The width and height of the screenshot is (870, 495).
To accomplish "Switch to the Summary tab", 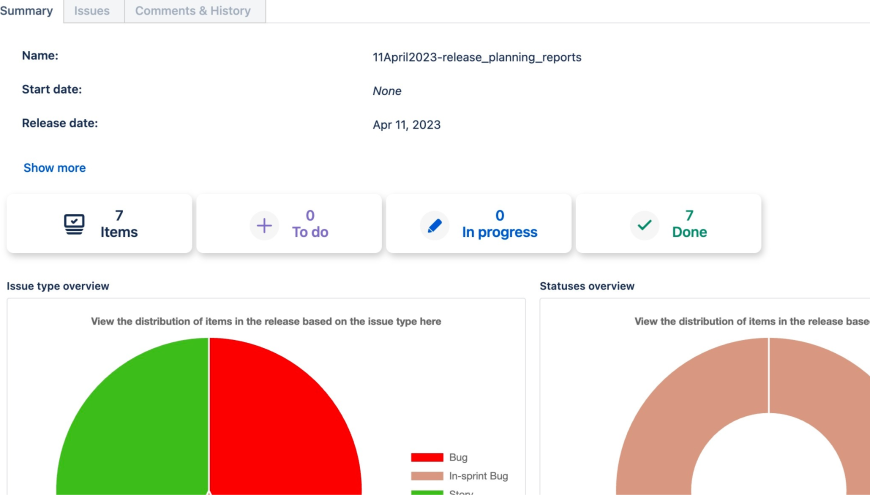I will click(27, 11).
